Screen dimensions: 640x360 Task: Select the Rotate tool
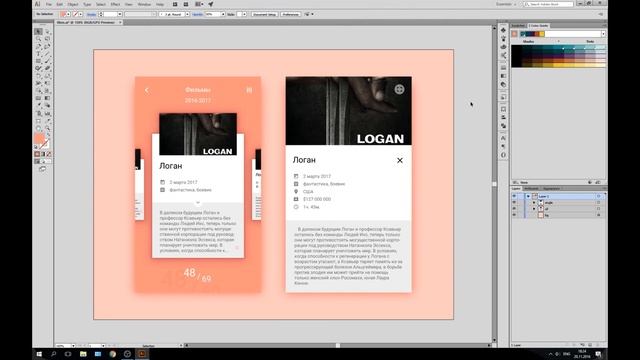[38, 76]
